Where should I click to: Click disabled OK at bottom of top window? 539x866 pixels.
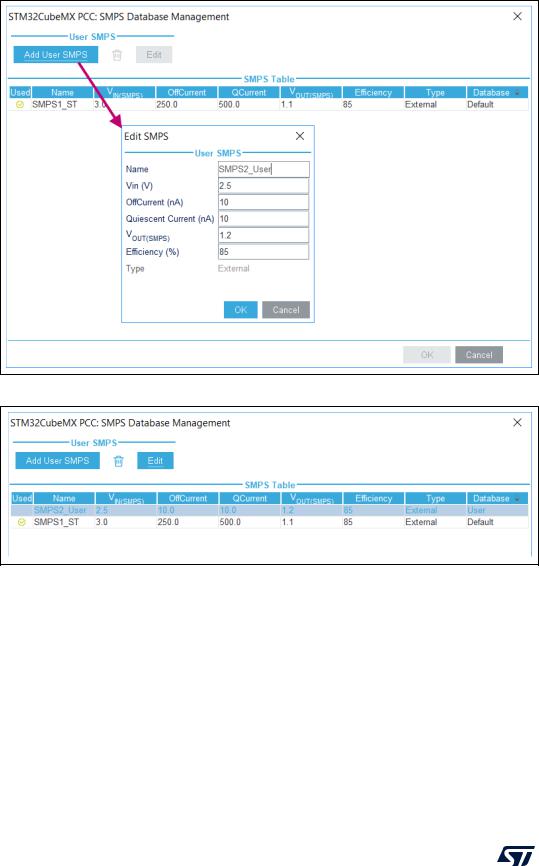(427, 355)
